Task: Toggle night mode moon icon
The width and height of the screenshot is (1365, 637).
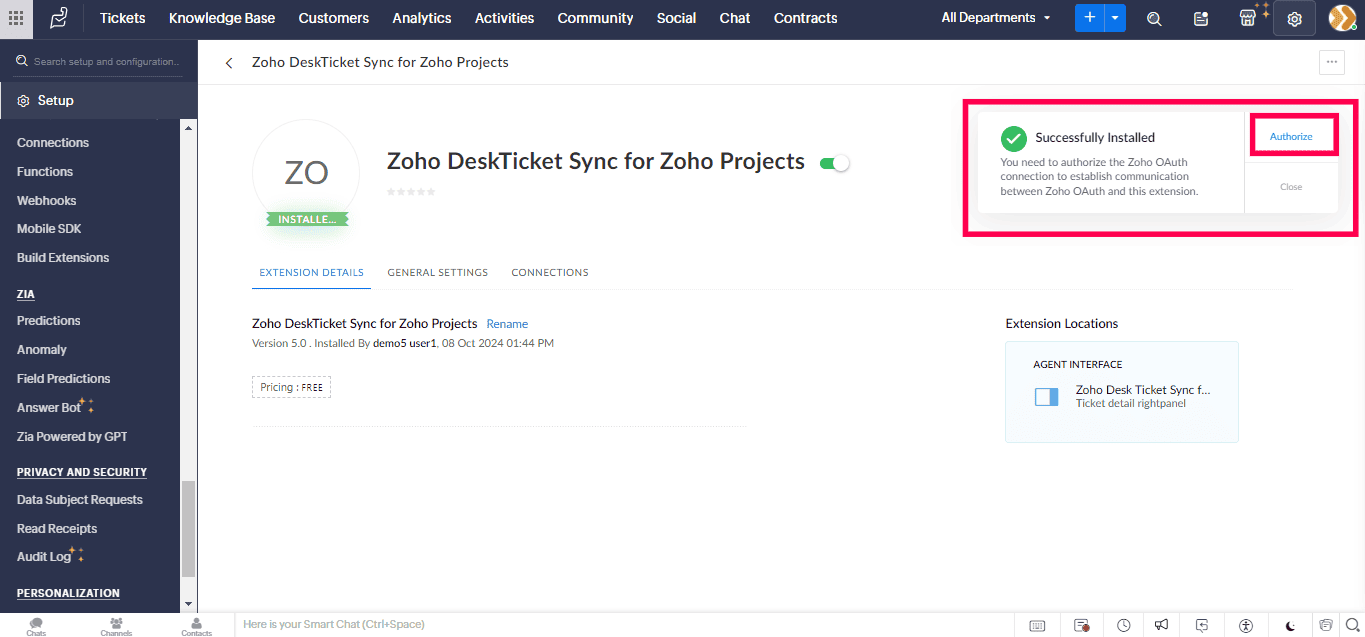Action: click(1291, 626)
